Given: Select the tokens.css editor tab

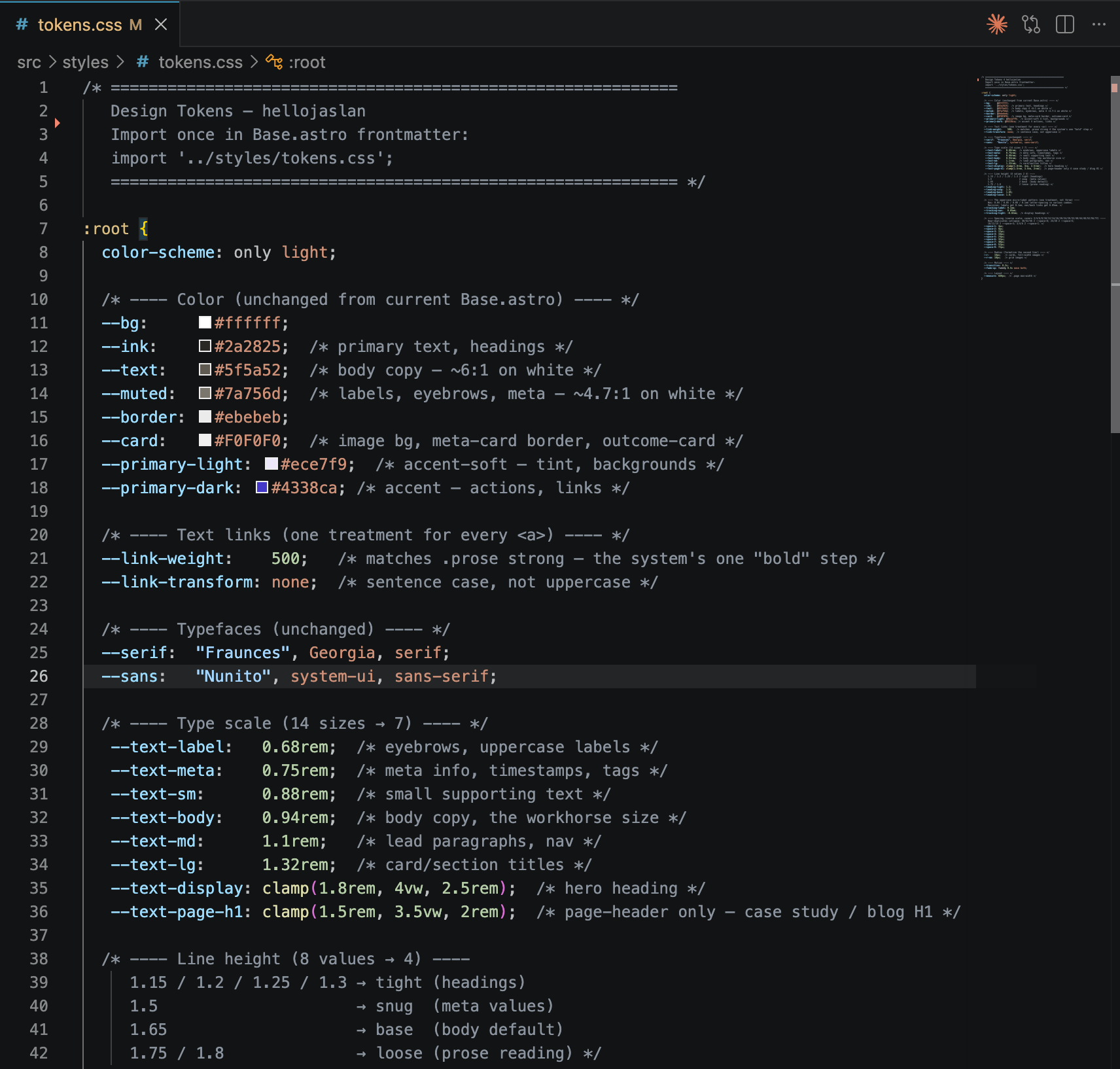Looking at the screenshot, I should pyautogui.click(x=90, y=25).
